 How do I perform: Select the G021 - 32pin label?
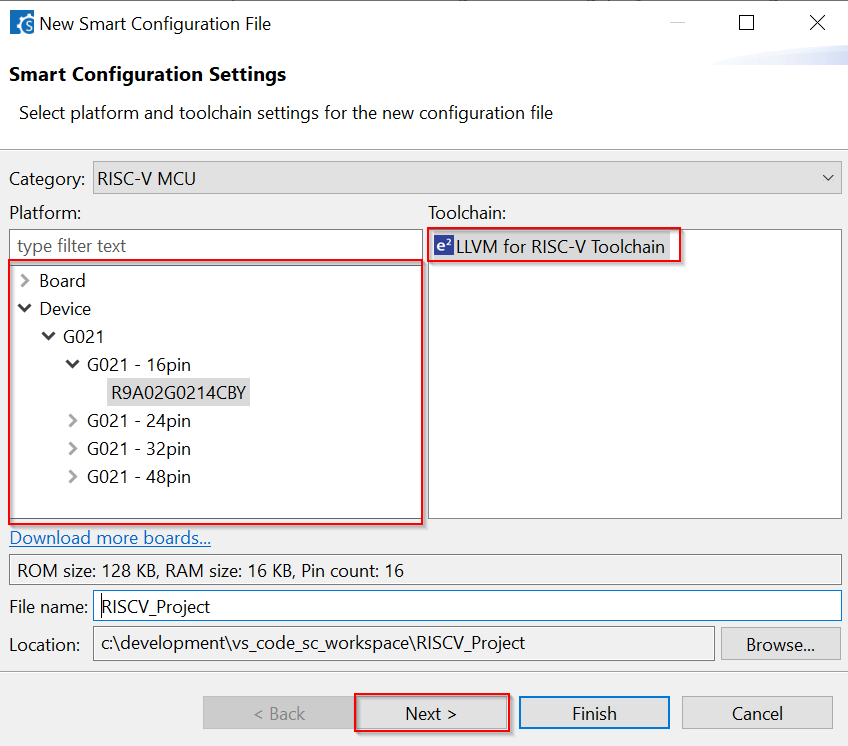(x=139, y=449)
